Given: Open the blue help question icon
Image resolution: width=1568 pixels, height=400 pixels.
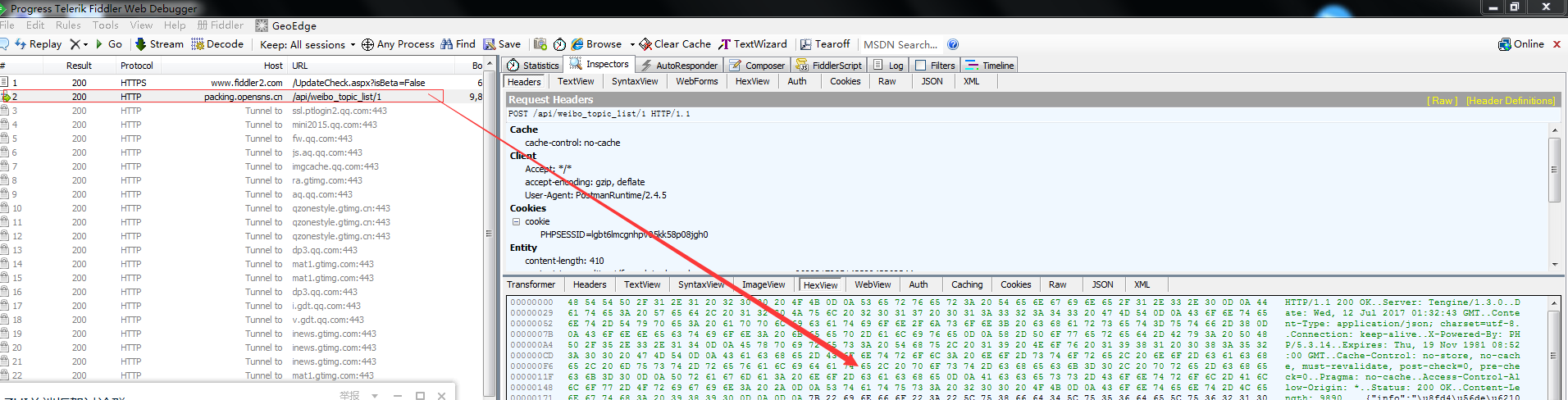Looking at the screenshot, I should (x=953, y=45).
